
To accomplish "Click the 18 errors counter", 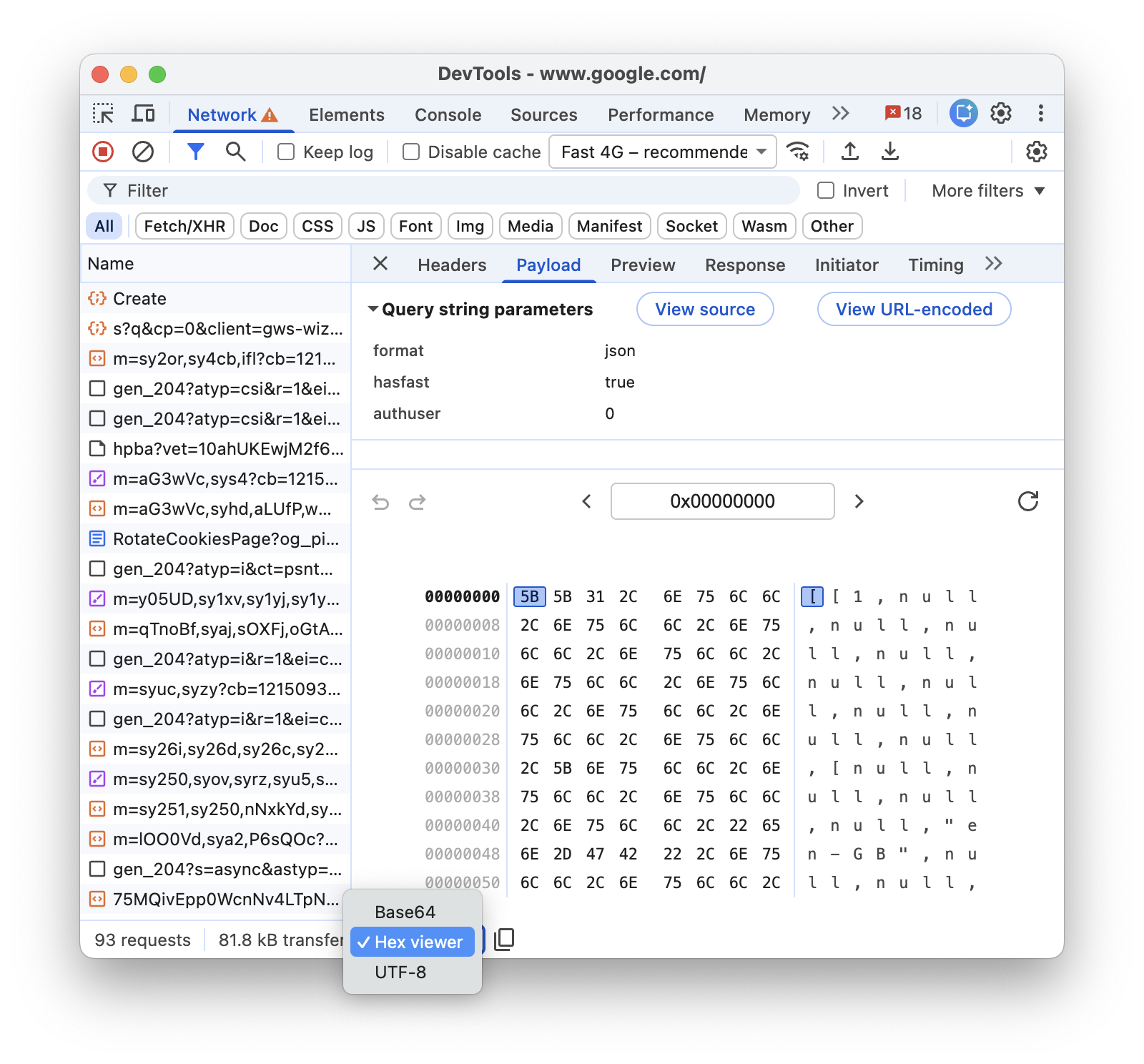I will coord(903,114).
